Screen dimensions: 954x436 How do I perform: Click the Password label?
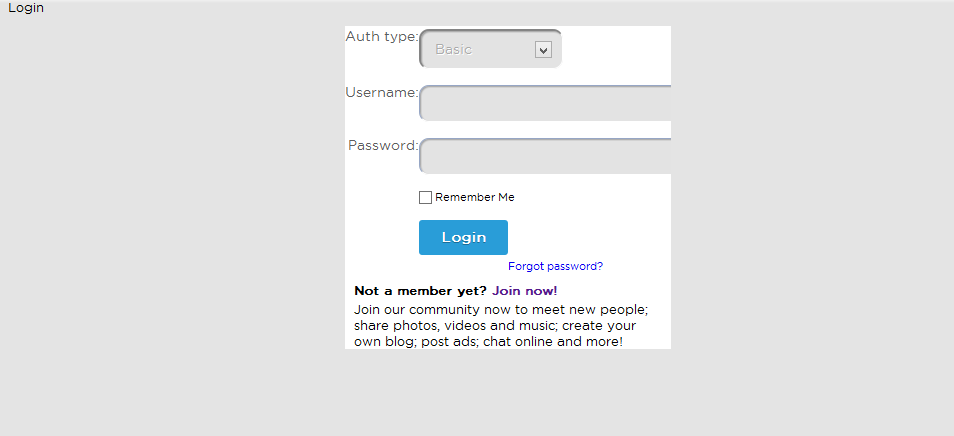[x=383, y=145]
